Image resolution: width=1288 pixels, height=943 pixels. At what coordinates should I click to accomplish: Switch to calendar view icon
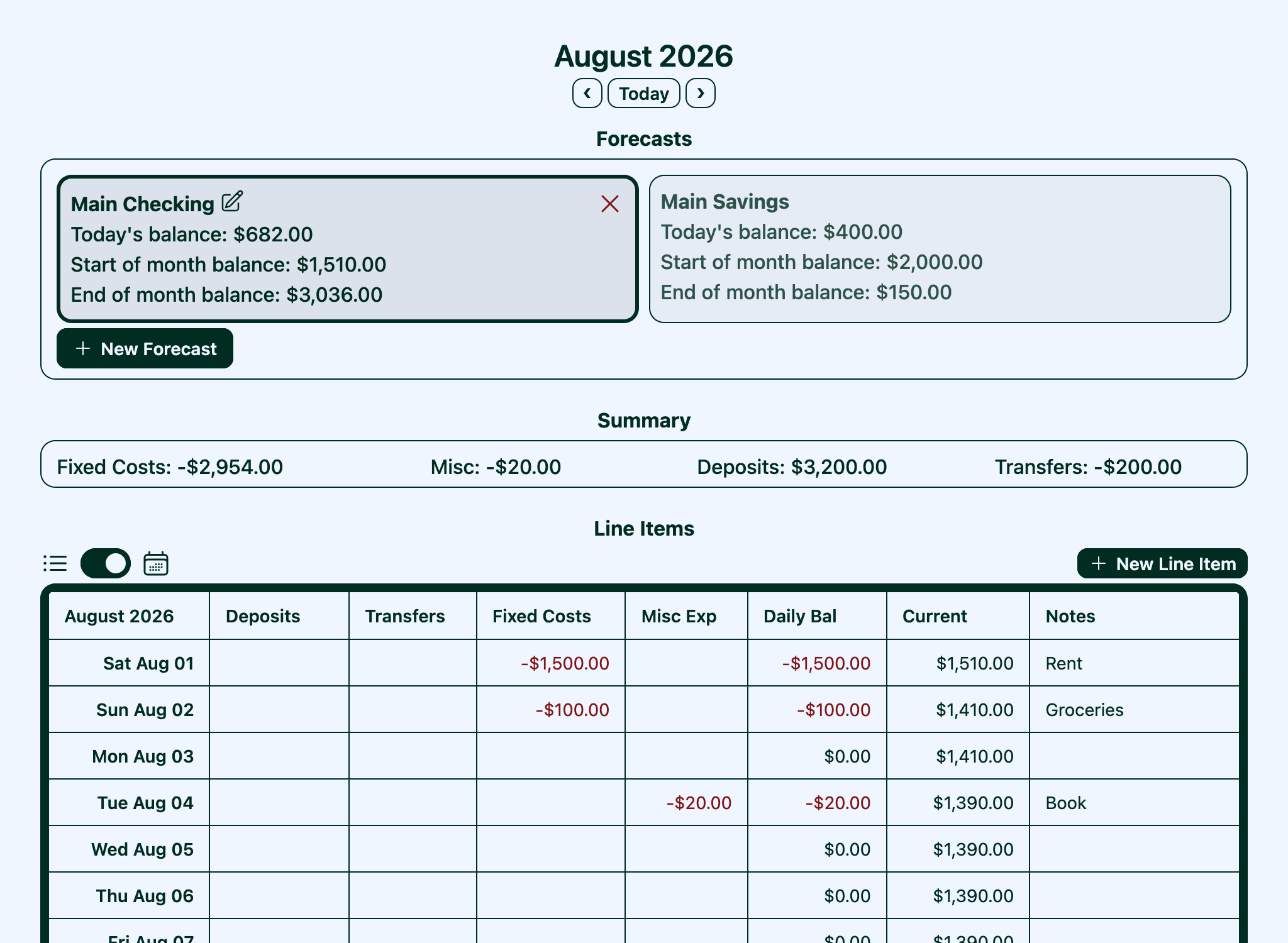click(x=155, y=563)
